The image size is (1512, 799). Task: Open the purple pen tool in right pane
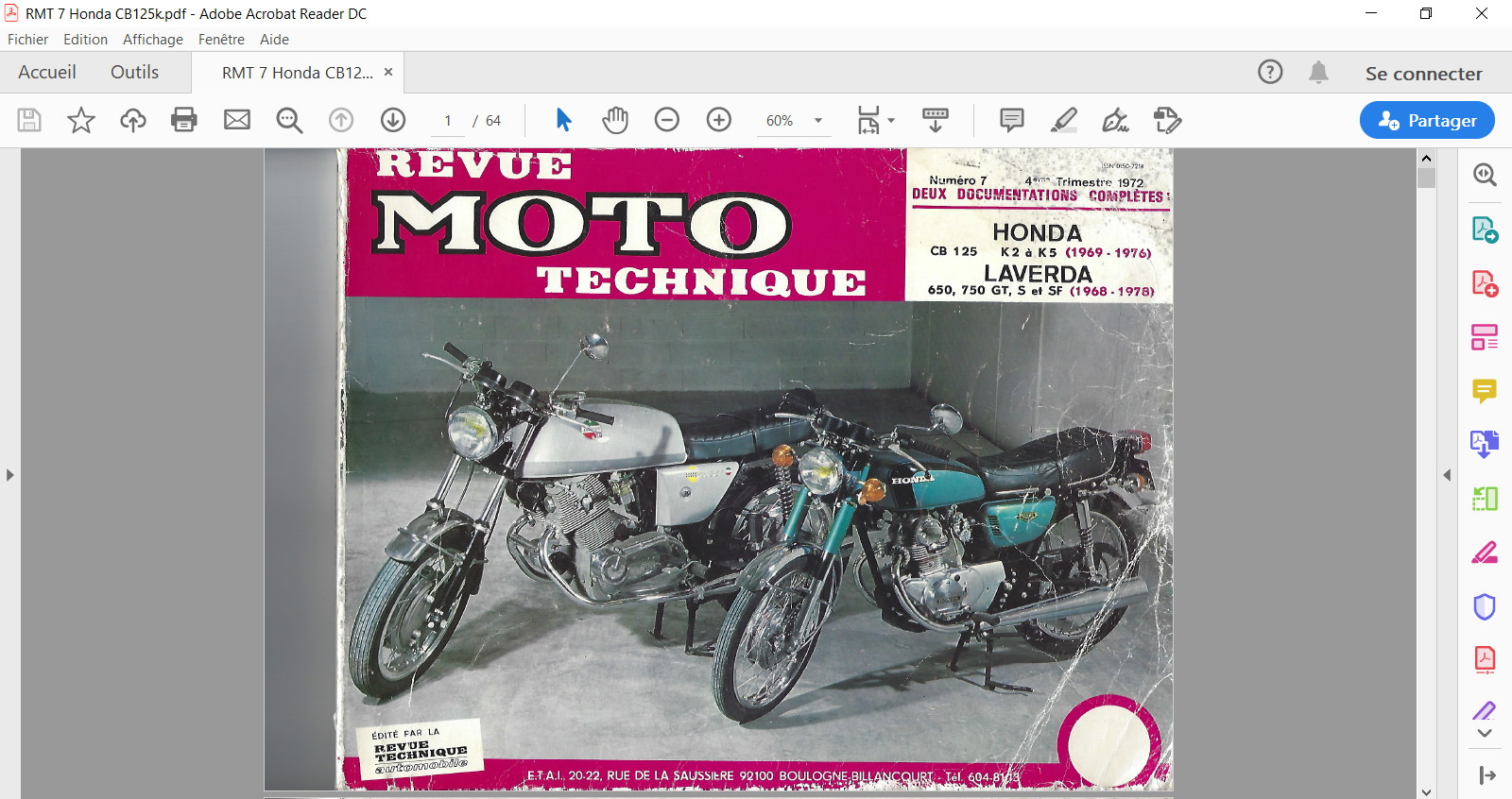coord(1485,709)
